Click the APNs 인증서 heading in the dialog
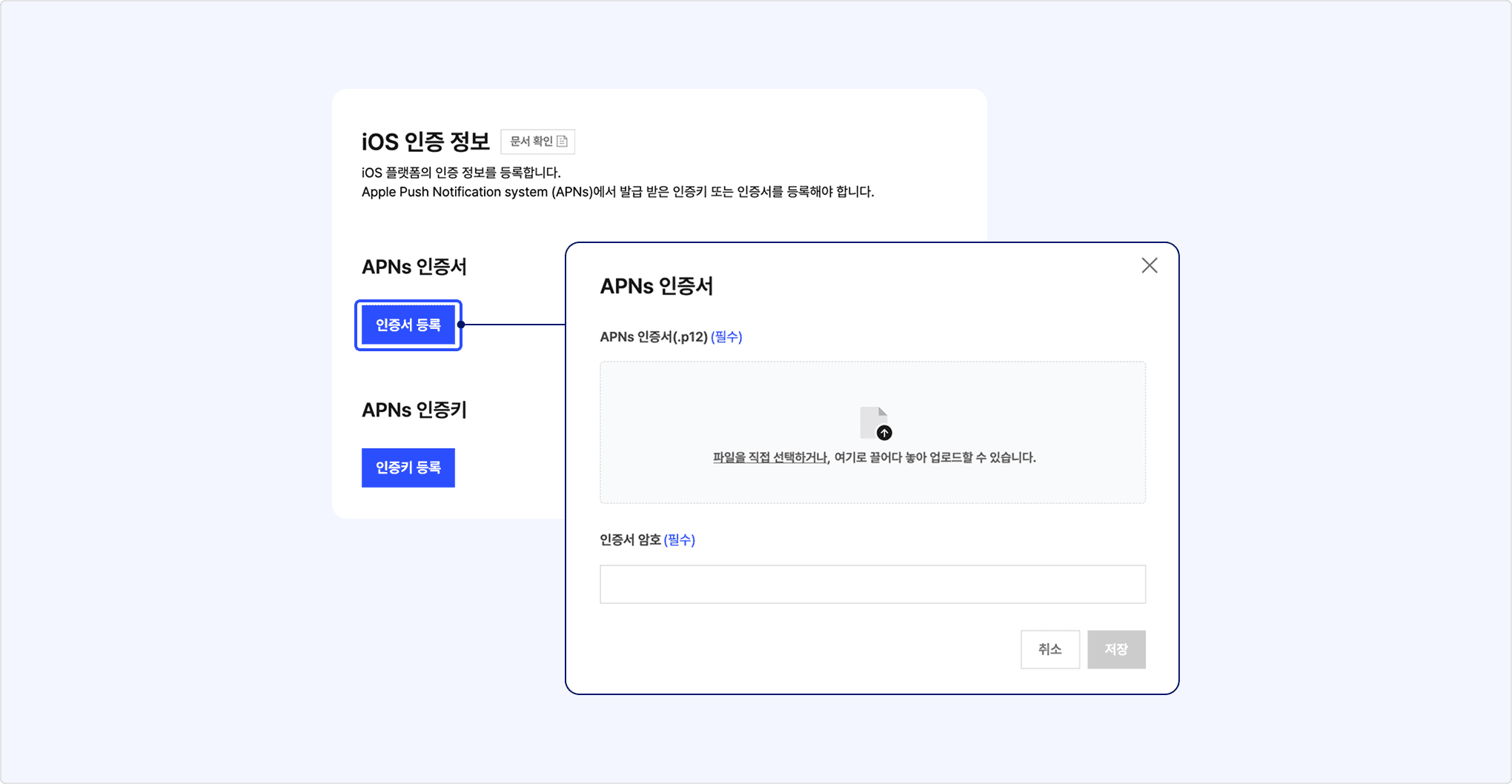This screenshot has height=784, width=1512. (x=656, y=286)
